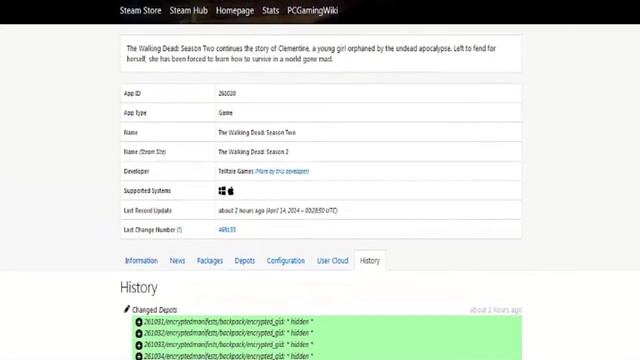Open the Steam Store link
Viewport: 640px width, 360px height.
click(x=140, y=11)
